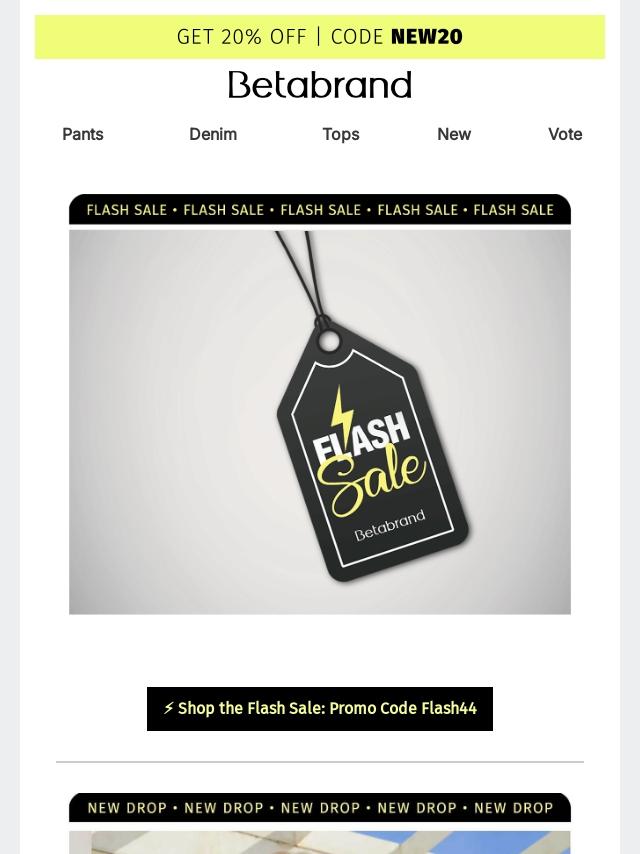
Task: Open the Flash Sale price tag image
Action: point(320,422)
